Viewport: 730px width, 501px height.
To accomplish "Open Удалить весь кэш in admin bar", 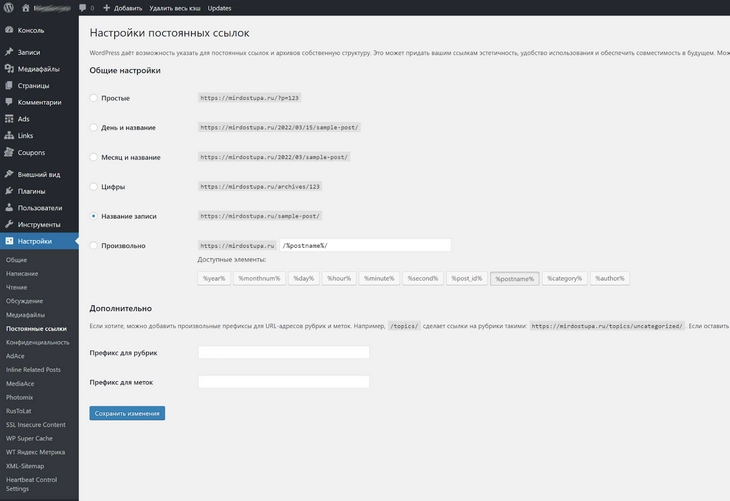I will 175,8.
